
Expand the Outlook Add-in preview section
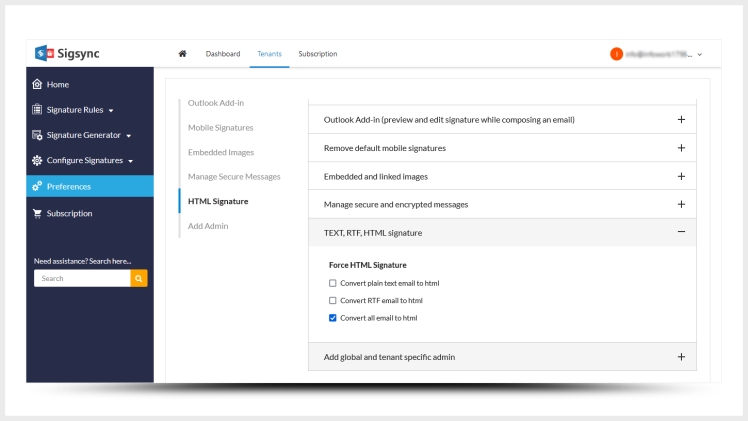click(x=681, y=120)
